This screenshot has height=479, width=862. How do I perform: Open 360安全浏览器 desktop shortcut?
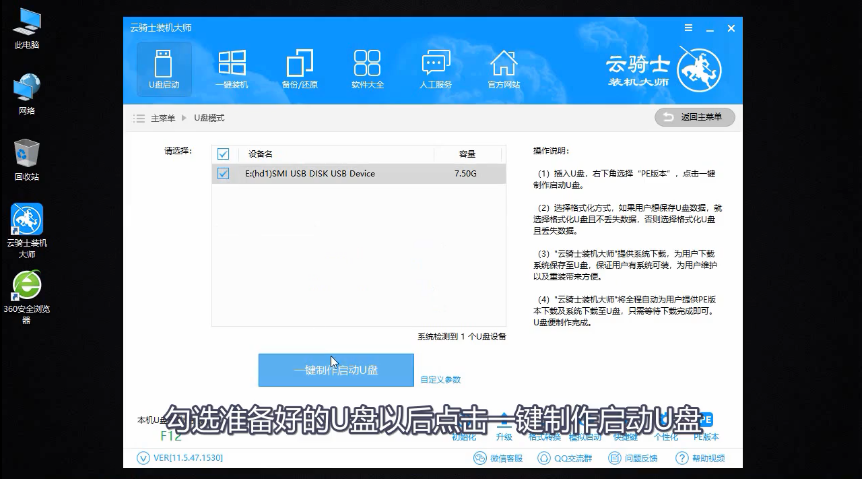[x=27, y=297]
